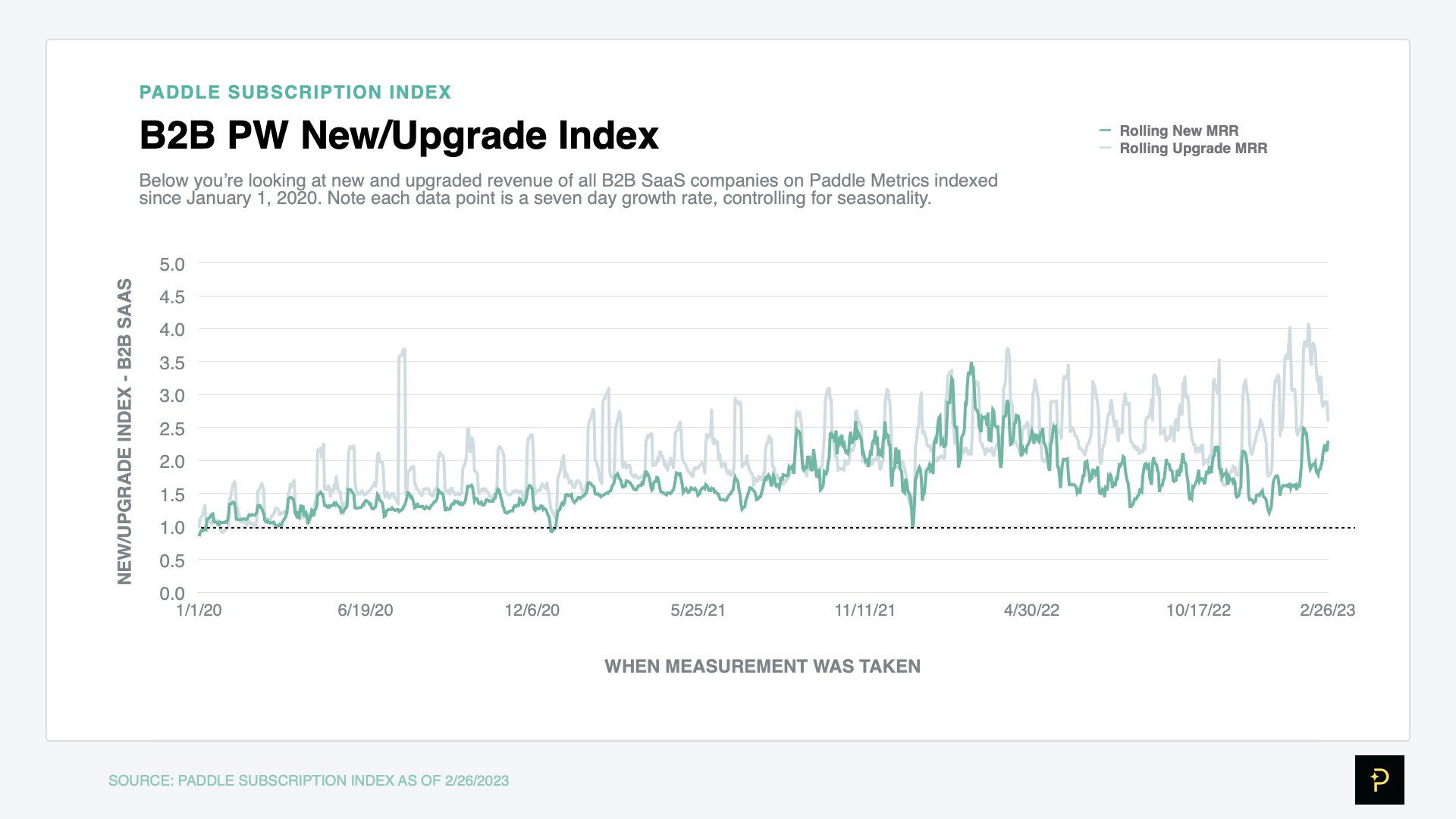Click the Paddle logo icon
The image size is (1456, 819).
coord(1379,780)
